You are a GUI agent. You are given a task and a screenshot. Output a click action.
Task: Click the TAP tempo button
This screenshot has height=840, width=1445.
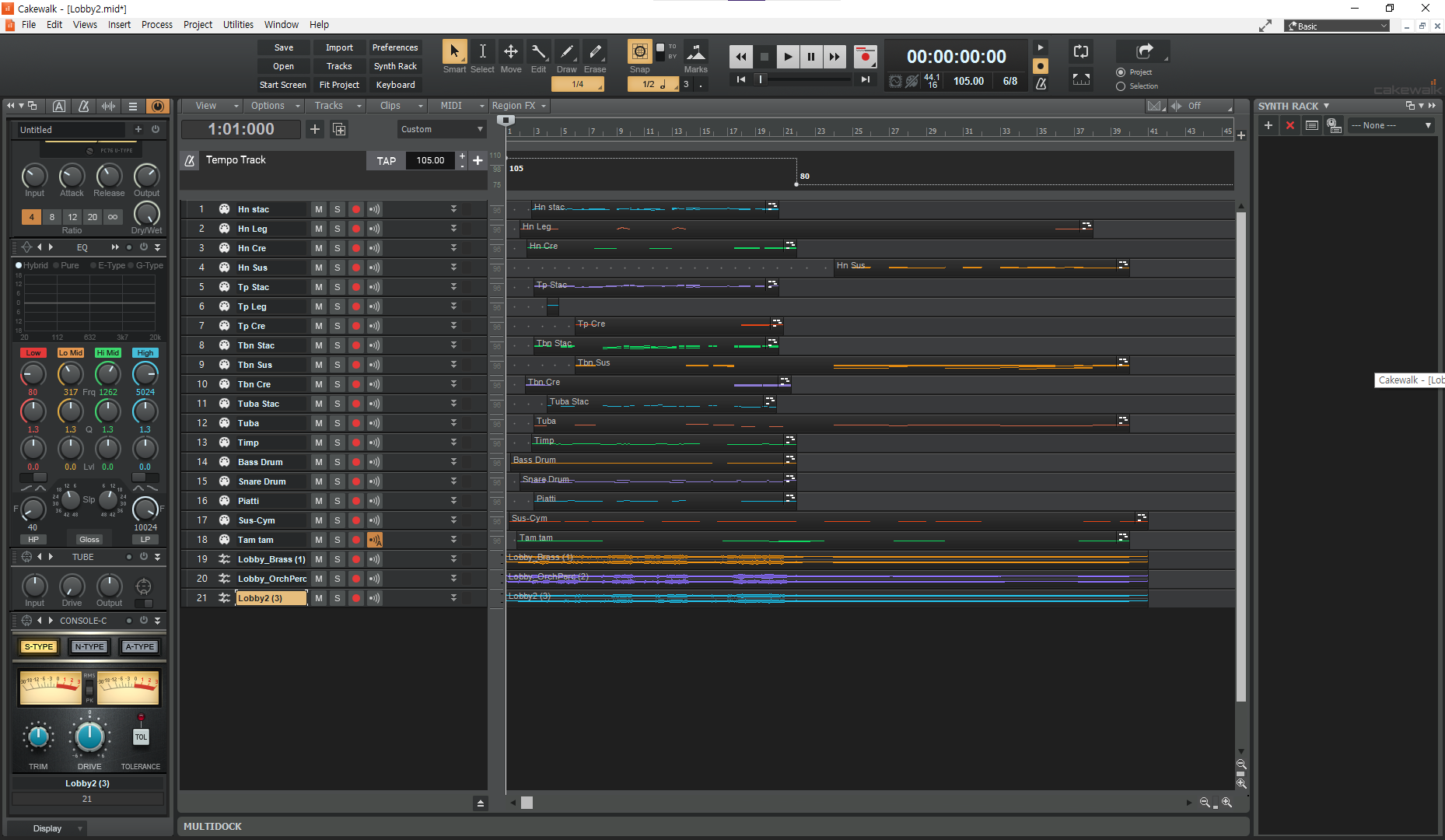387,161
